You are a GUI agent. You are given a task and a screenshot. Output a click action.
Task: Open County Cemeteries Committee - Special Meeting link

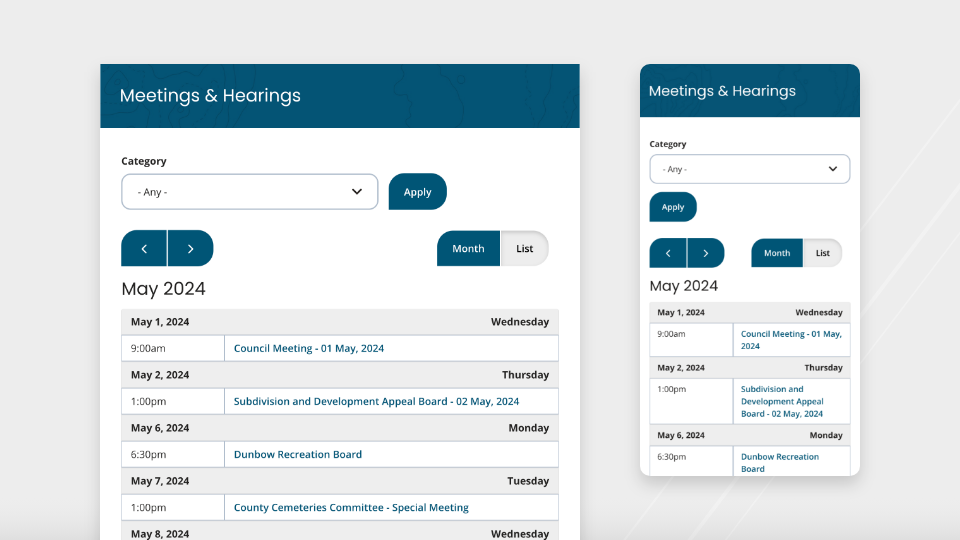pyautogui.click(x=351, y=507)
